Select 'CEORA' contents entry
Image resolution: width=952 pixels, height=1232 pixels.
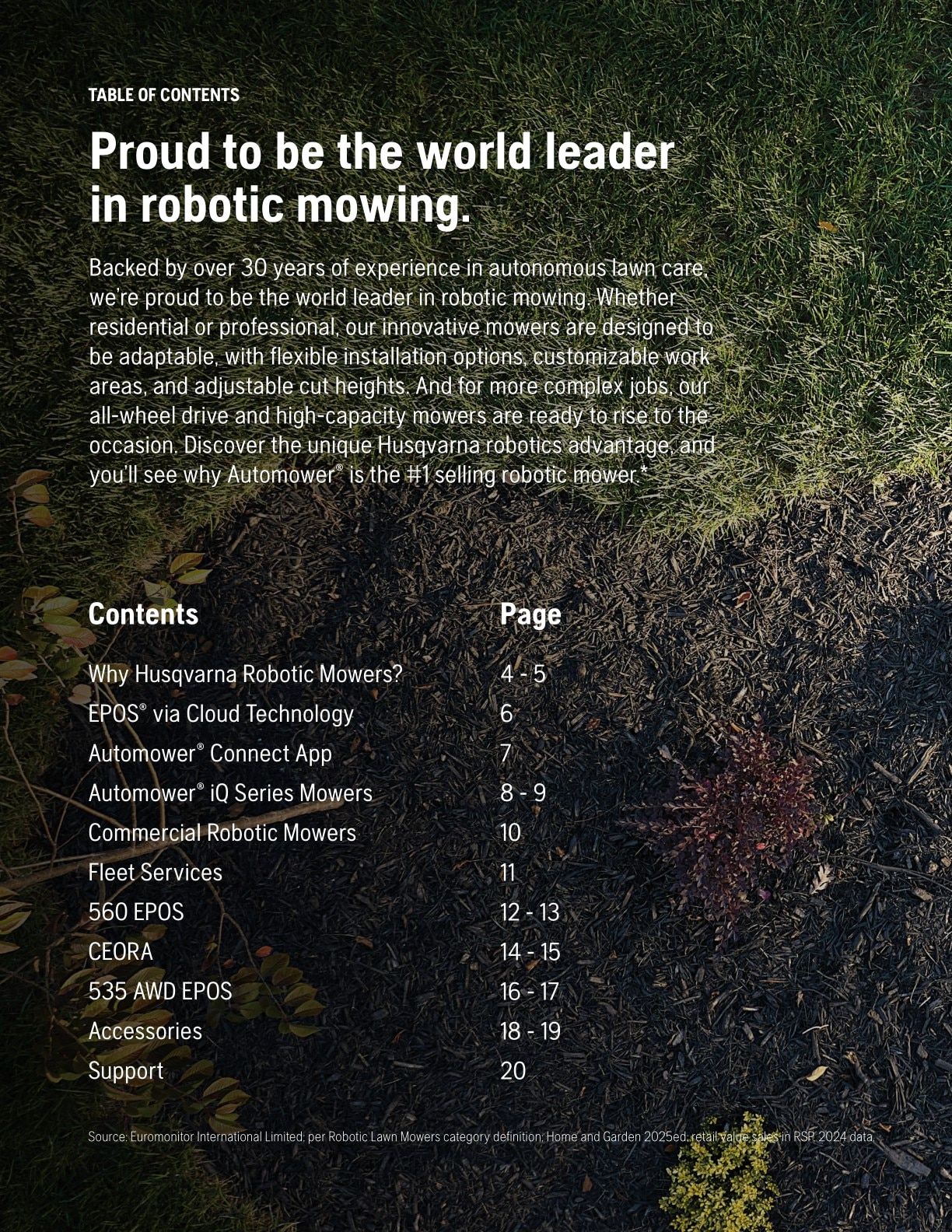tap(121, 951)
